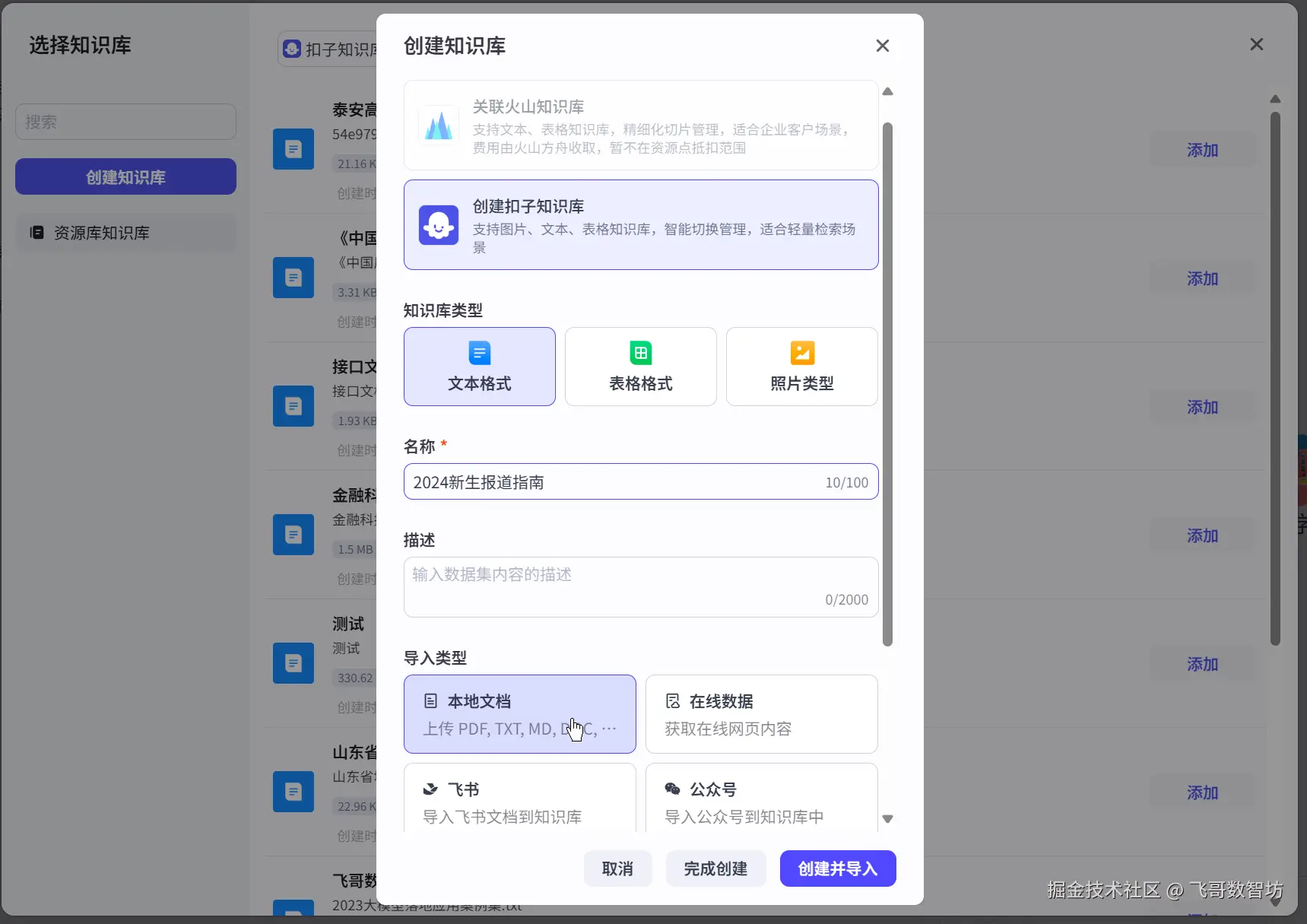Click 添加 for the 山东省 entry
This screenshot has height=924, width=1307.
1203,792
